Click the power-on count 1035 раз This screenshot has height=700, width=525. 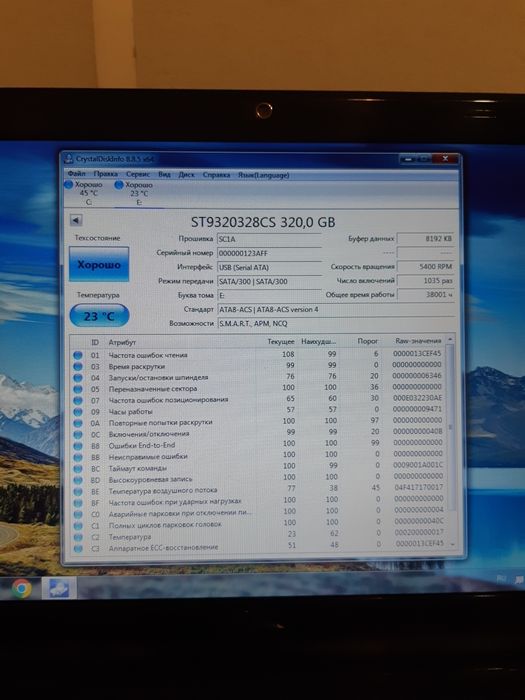(425, 281)
